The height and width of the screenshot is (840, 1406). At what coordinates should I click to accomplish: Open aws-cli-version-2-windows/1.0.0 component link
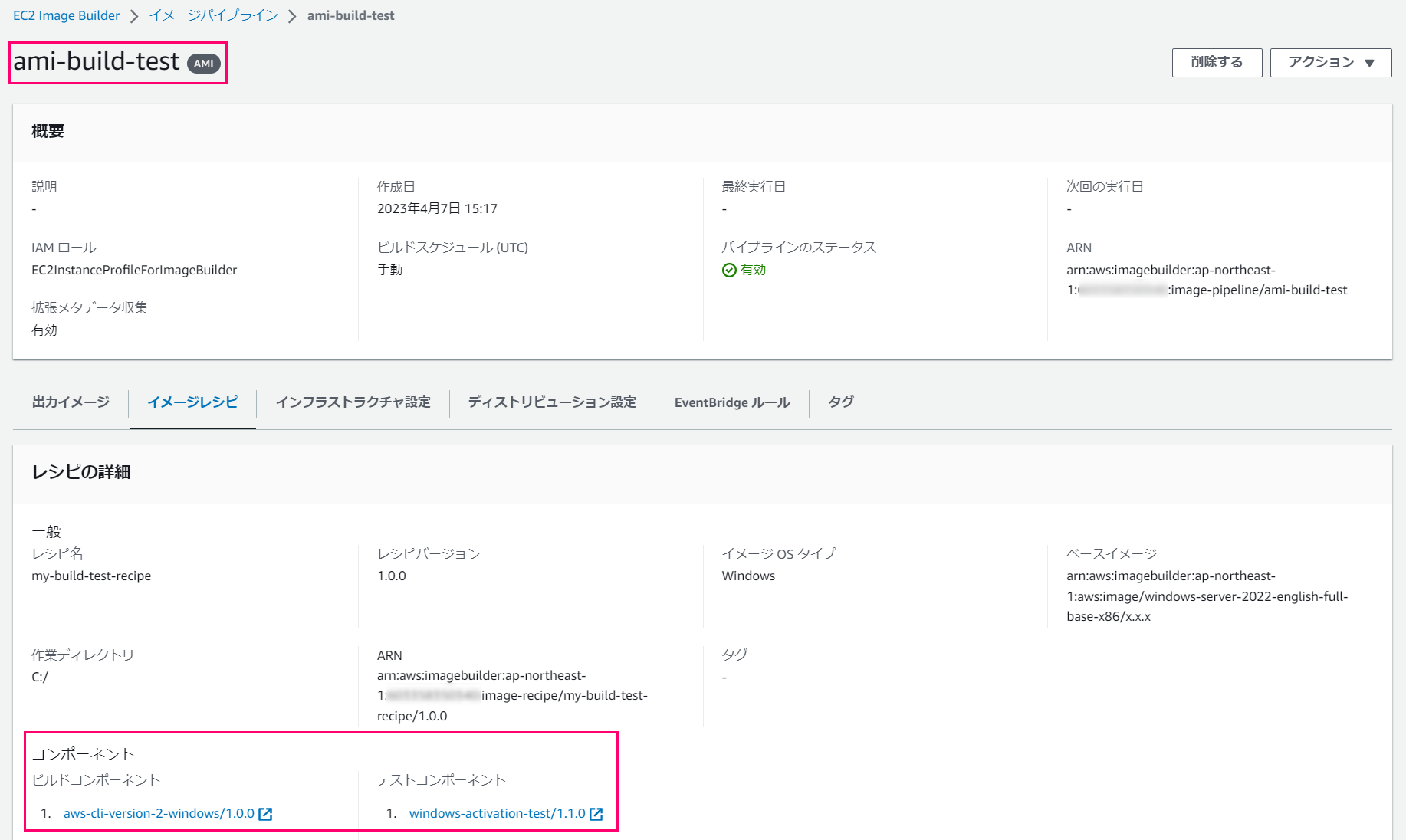pos(159,813)
